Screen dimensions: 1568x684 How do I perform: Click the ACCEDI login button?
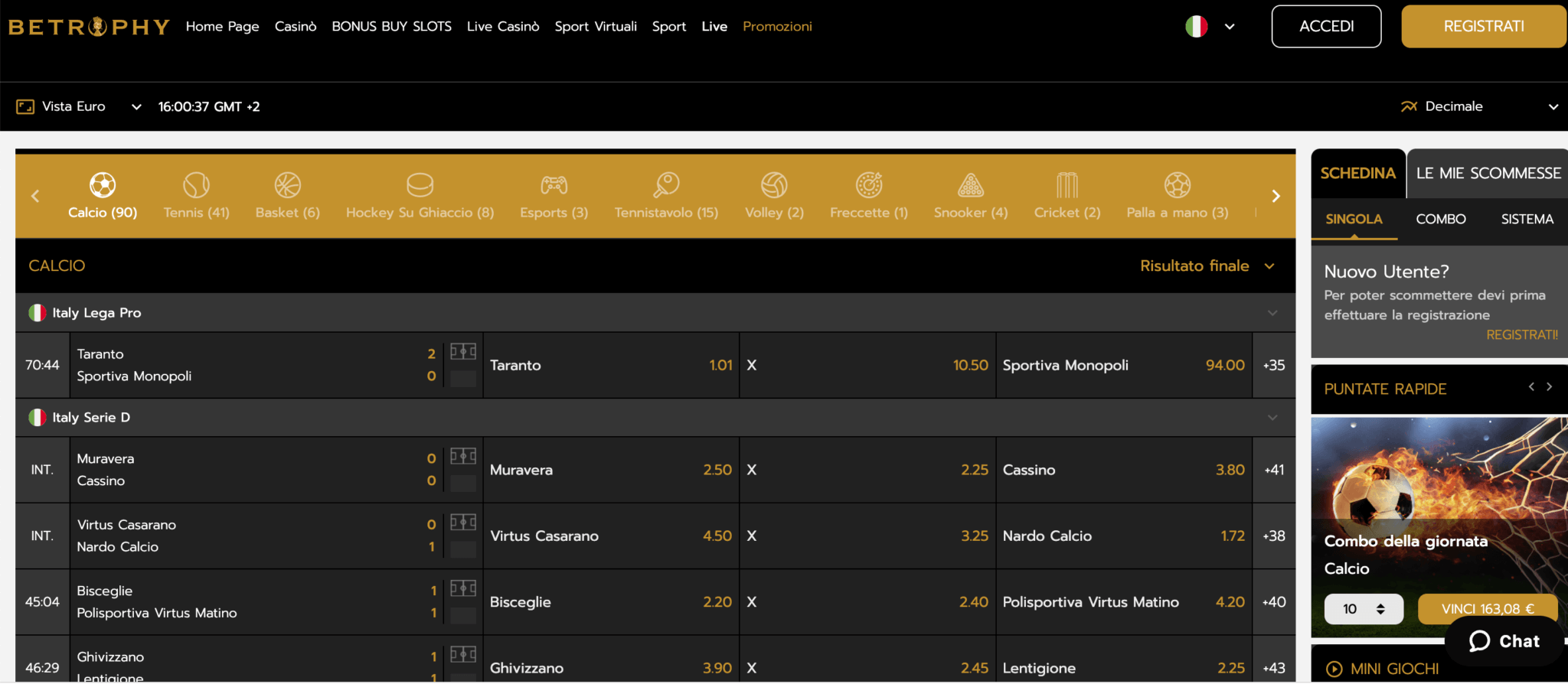coord(1327,26)
